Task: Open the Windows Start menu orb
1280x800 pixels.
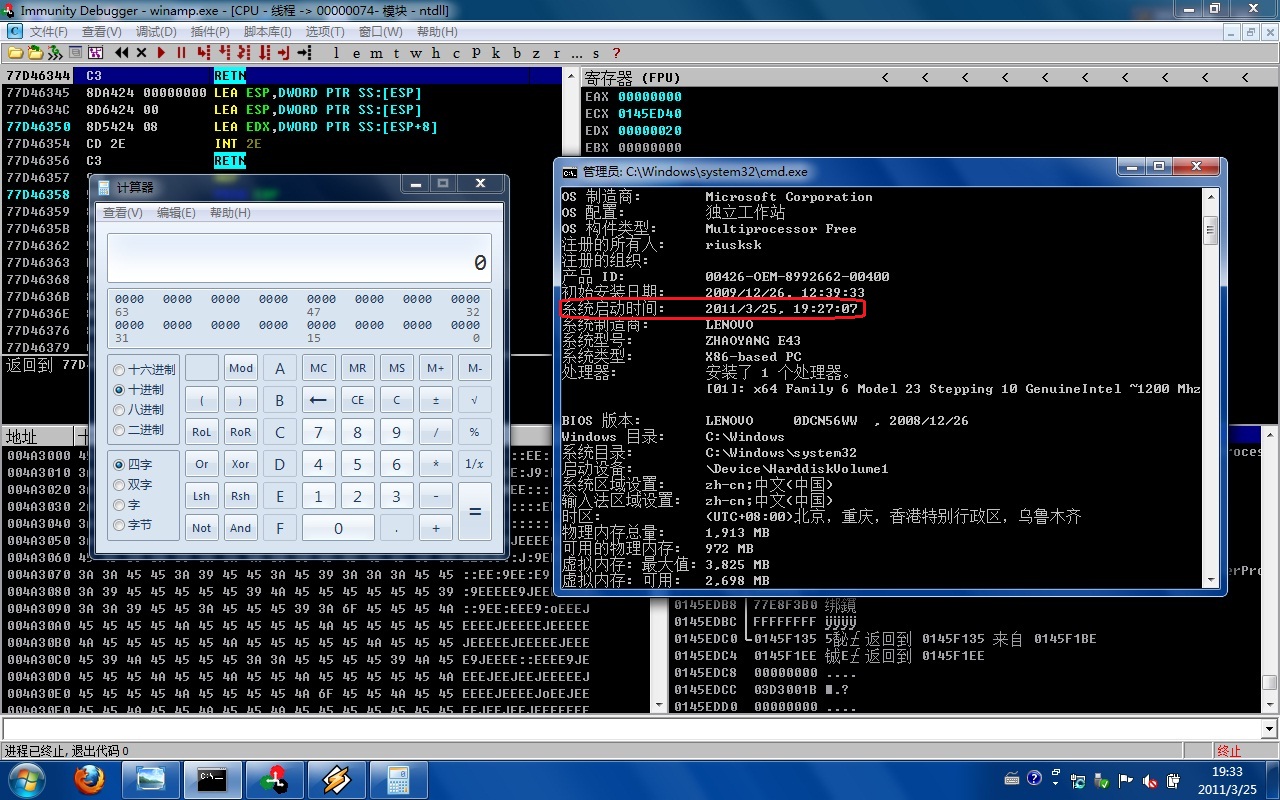Action: point(28,779)
